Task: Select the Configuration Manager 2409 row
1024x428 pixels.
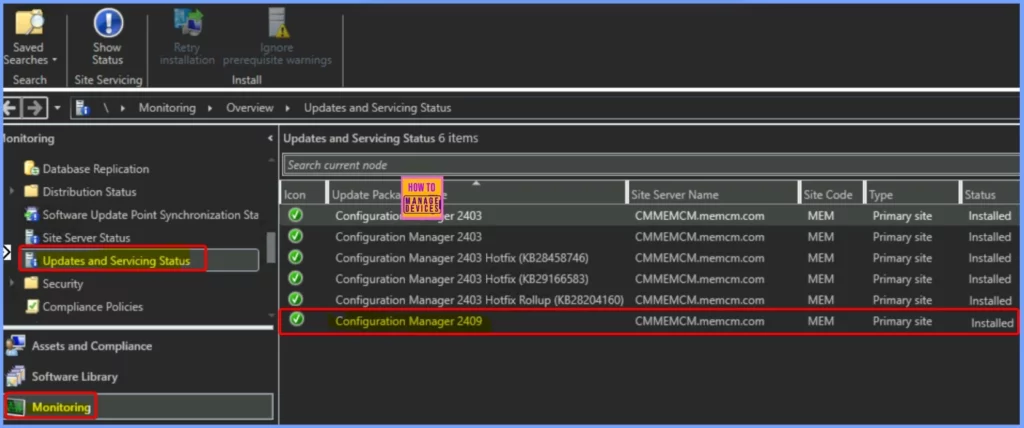Action: (x=649, y=321)
